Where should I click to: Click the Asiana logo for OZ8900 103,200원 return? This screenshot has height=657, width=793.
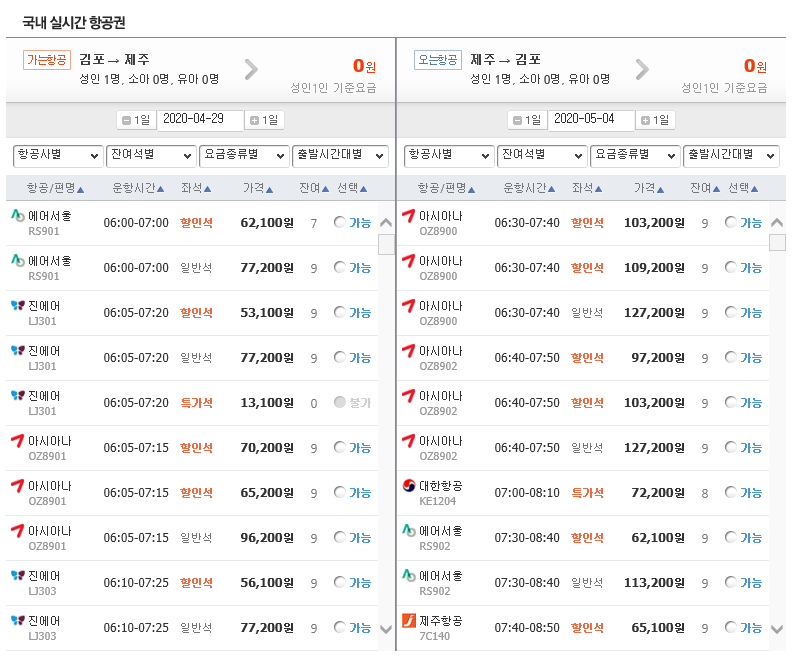click(x=409, y=216)
